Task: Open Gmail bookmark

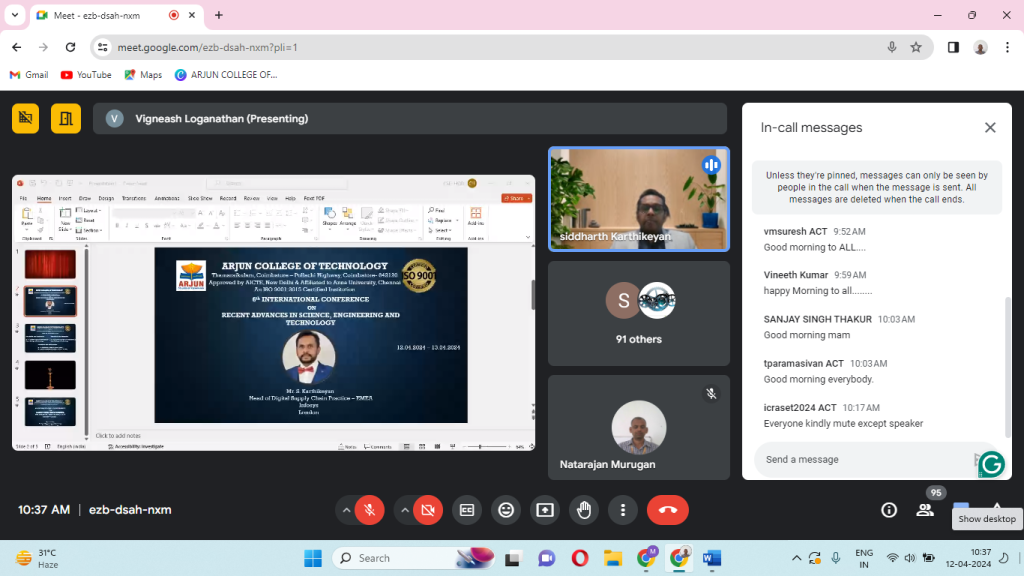Action: pos(29,75)
